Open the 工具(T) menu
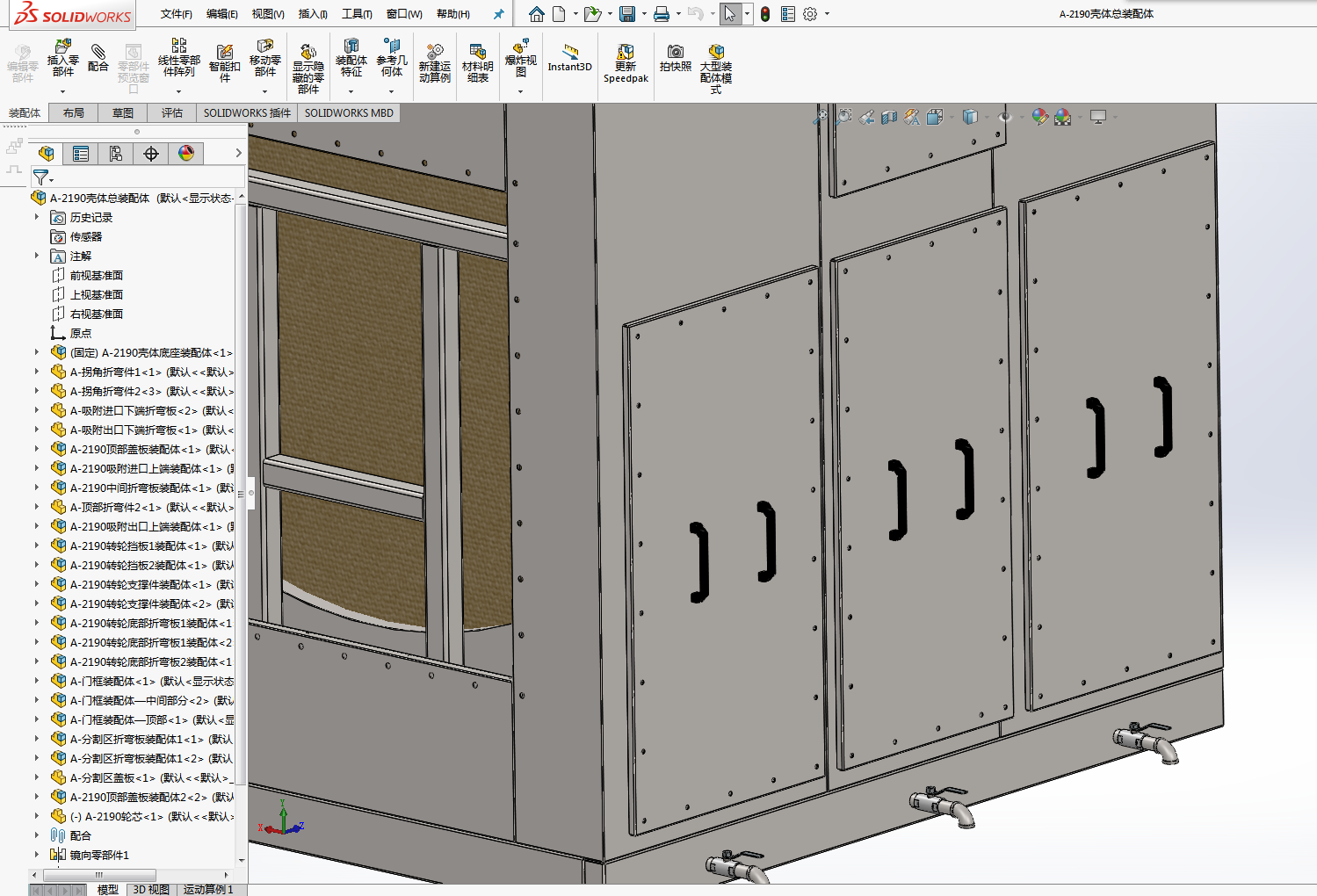Image resolution: width=1317 pixels, height=896 pixels. pos(357,14)
